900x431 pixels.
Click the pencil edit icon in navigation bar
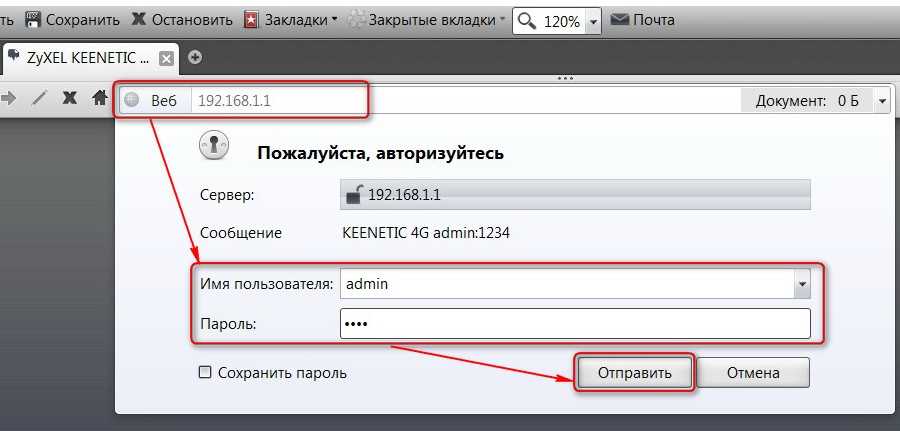point(39,99)
